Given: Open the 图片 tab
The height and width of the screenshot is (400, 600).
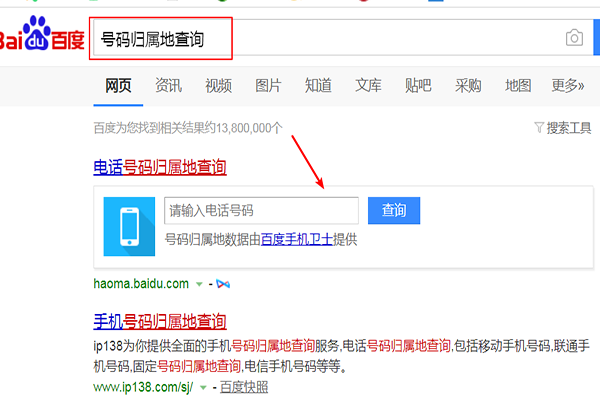Looking at the screenshot, I should (268, 85).
